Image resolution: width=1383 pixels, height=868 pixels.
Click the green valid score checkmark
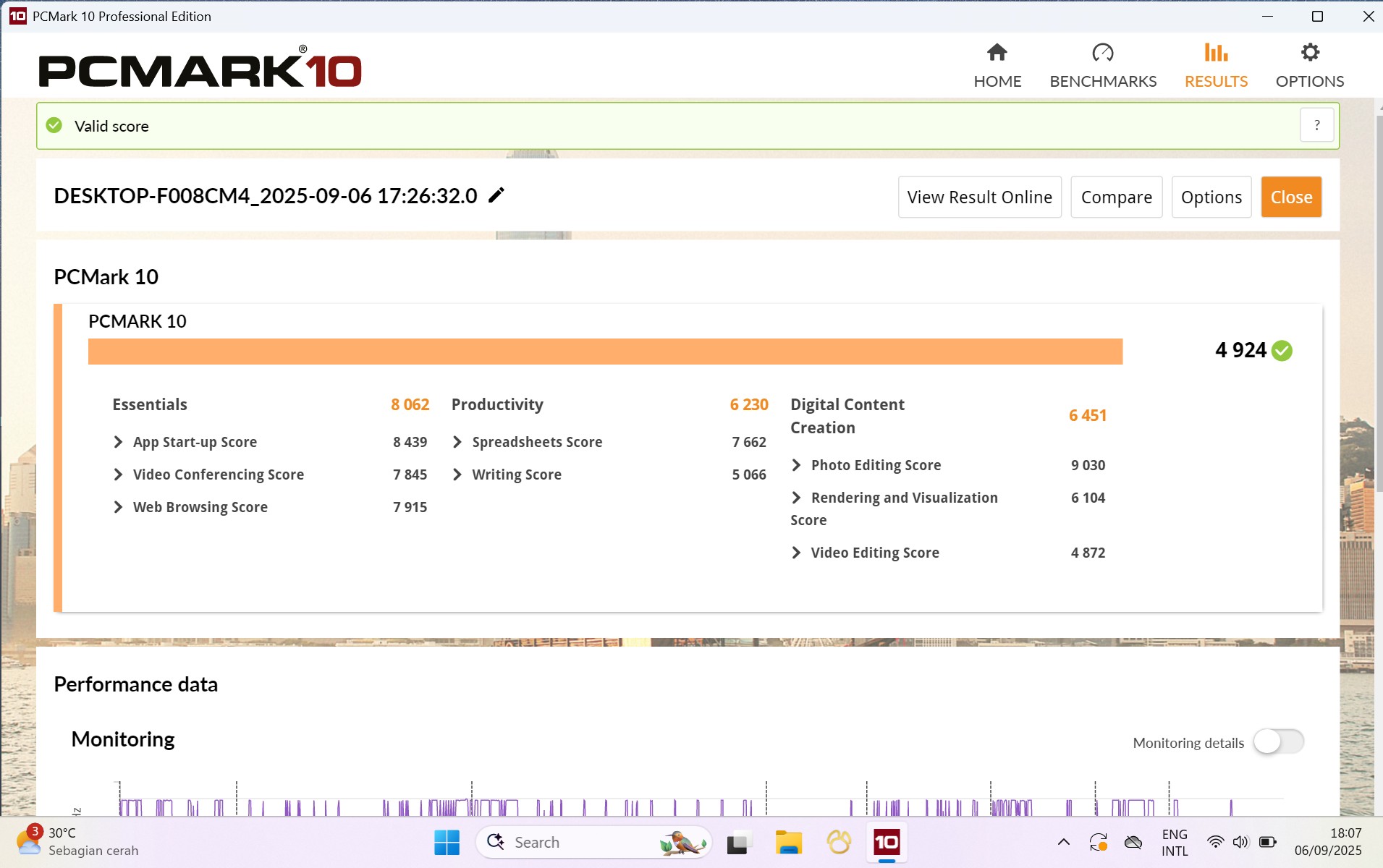coord(54,126)
